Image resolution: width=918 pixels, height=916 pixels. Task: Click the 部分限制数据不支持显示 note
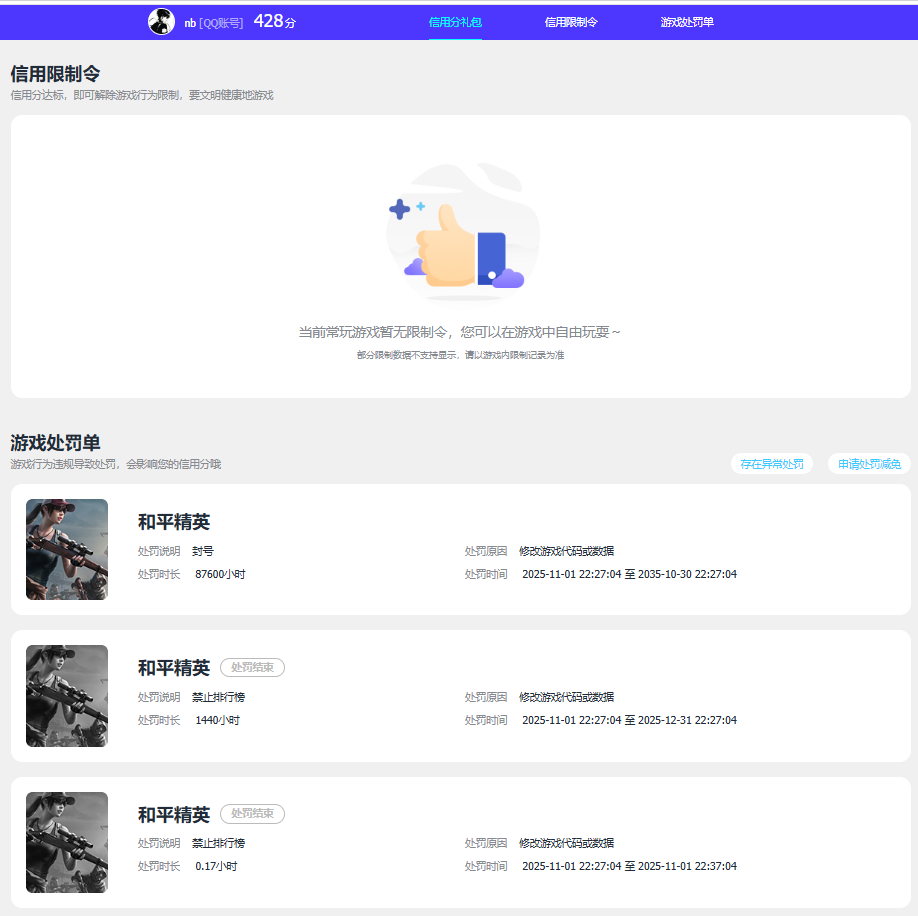(x=460, y=355)
